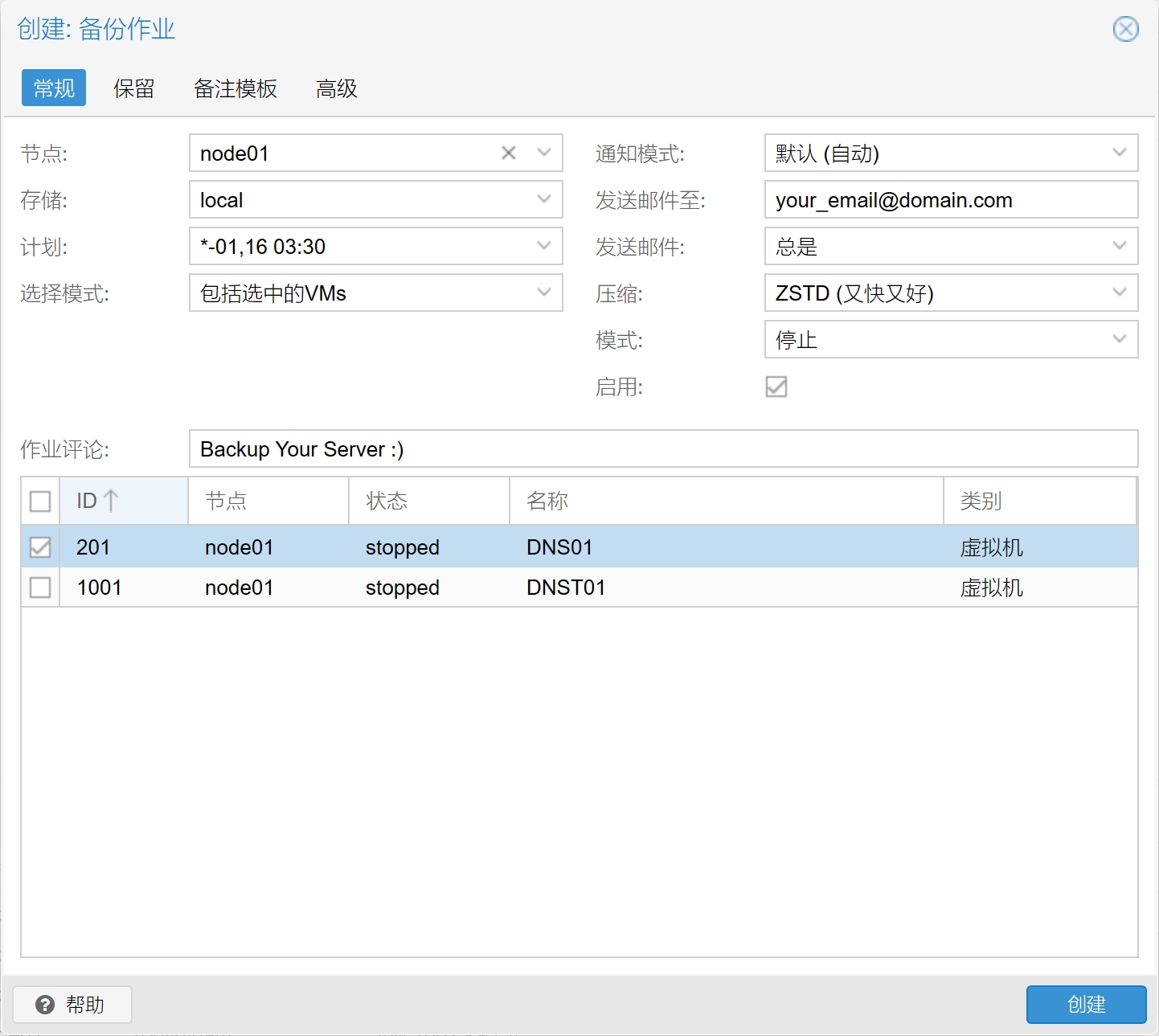Uncheck the VM 201 row checkbox
The width and height of the screenshot is (1159, 1036).
tap(40, 547)
